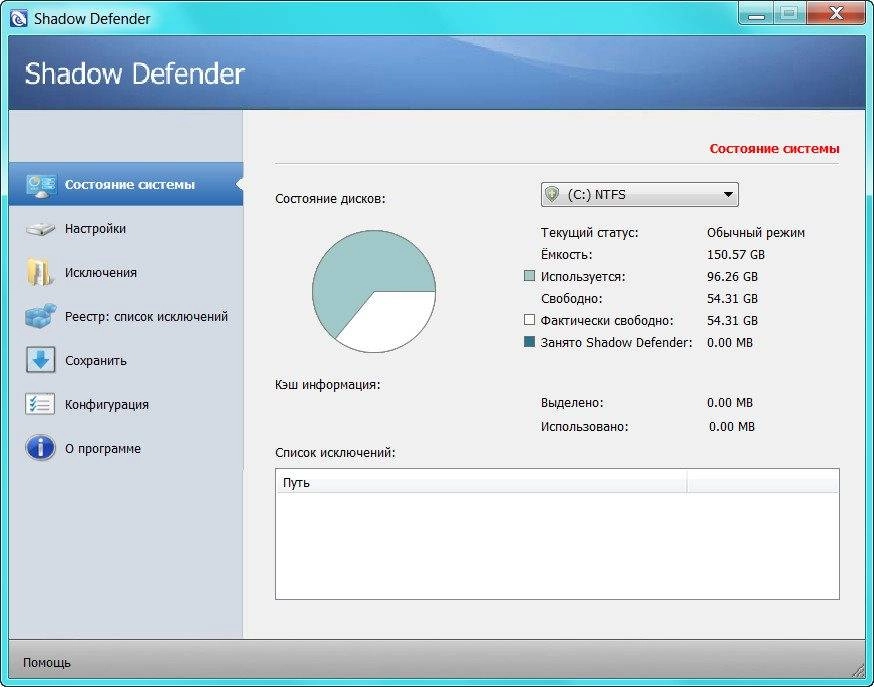This screenshot has height=687, width=874.
Task: Click the window resize grip corner
Action: (859, 672)
